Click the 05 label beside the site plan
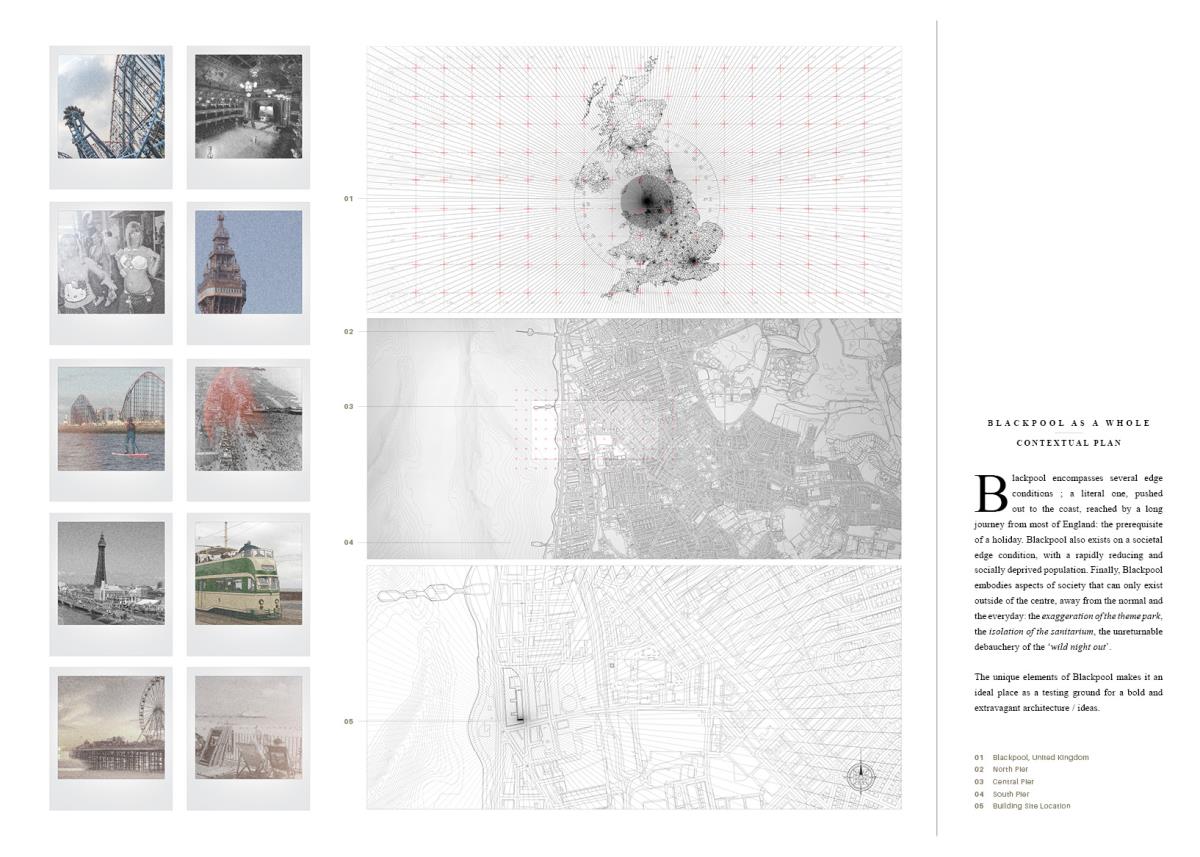Viewport: 1200px width, 857px height. 349,721
